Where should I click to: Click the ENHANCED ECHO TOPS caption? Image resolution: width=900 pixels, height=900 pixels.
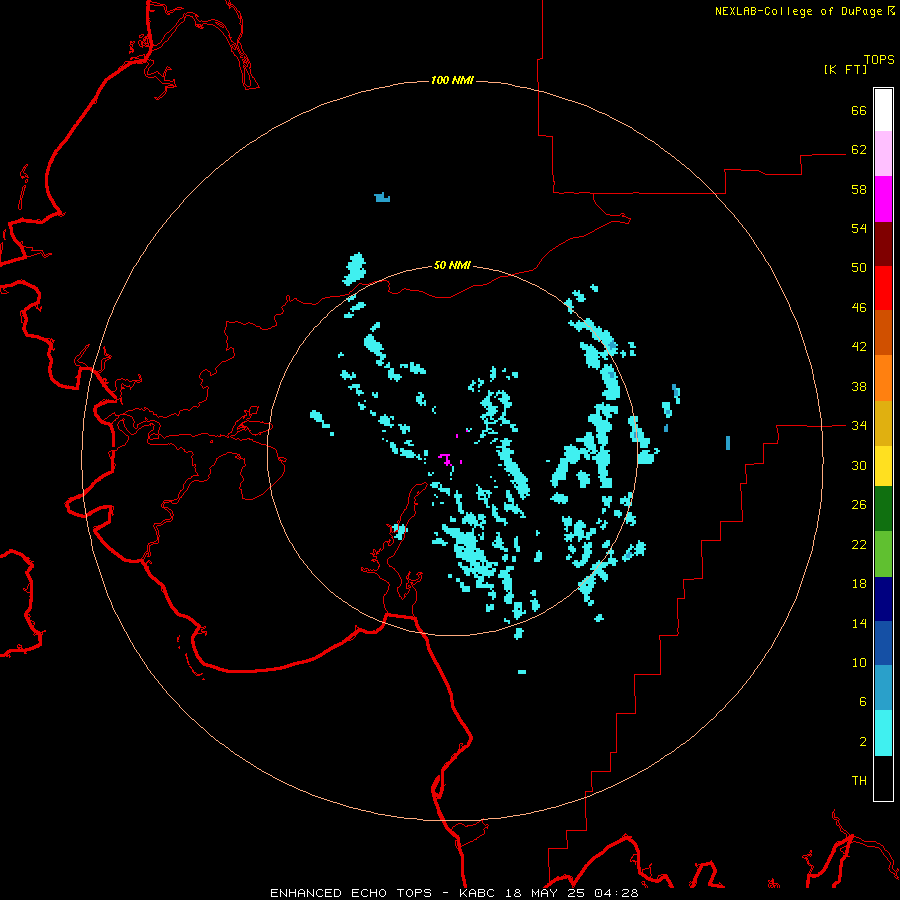351,893
